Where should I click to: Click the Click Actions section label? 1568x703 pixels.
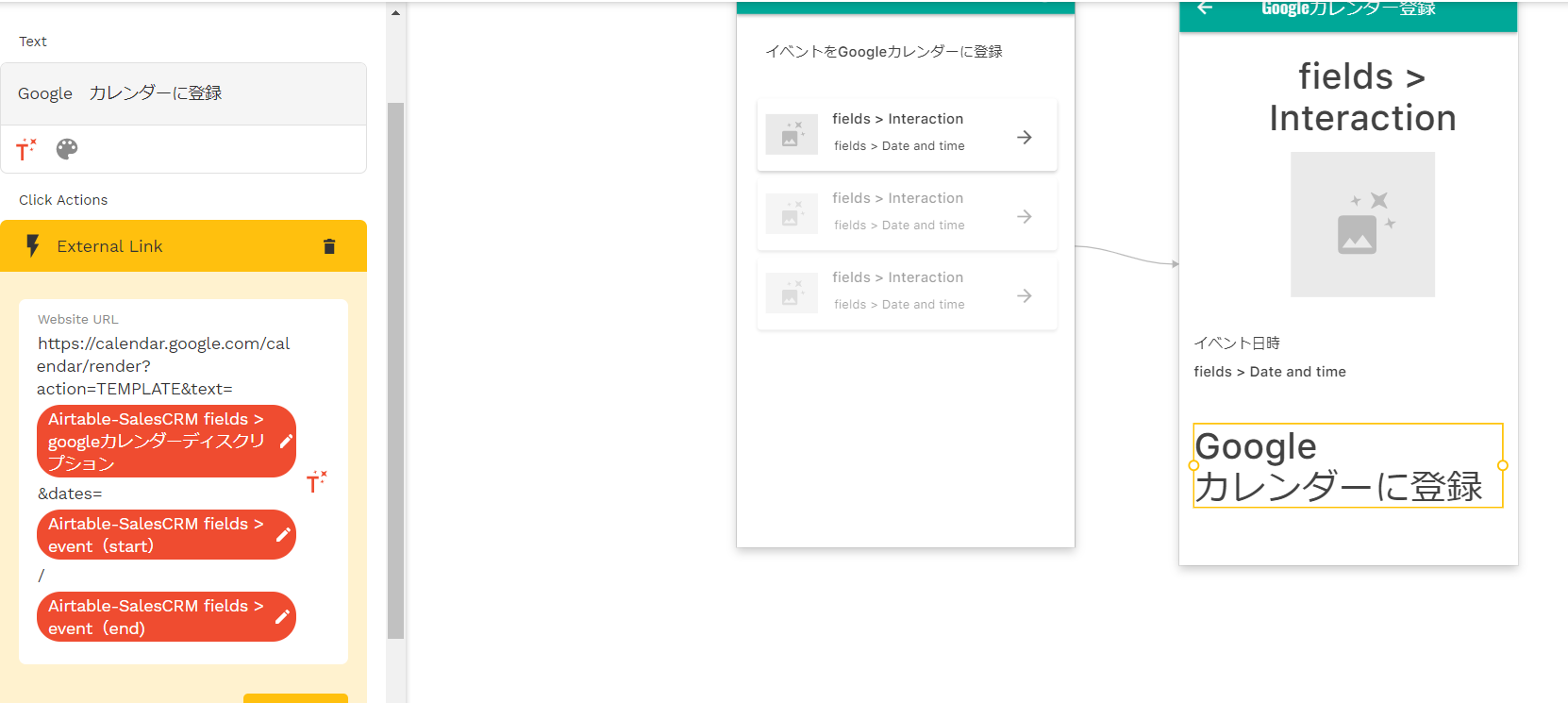[63, 200]
